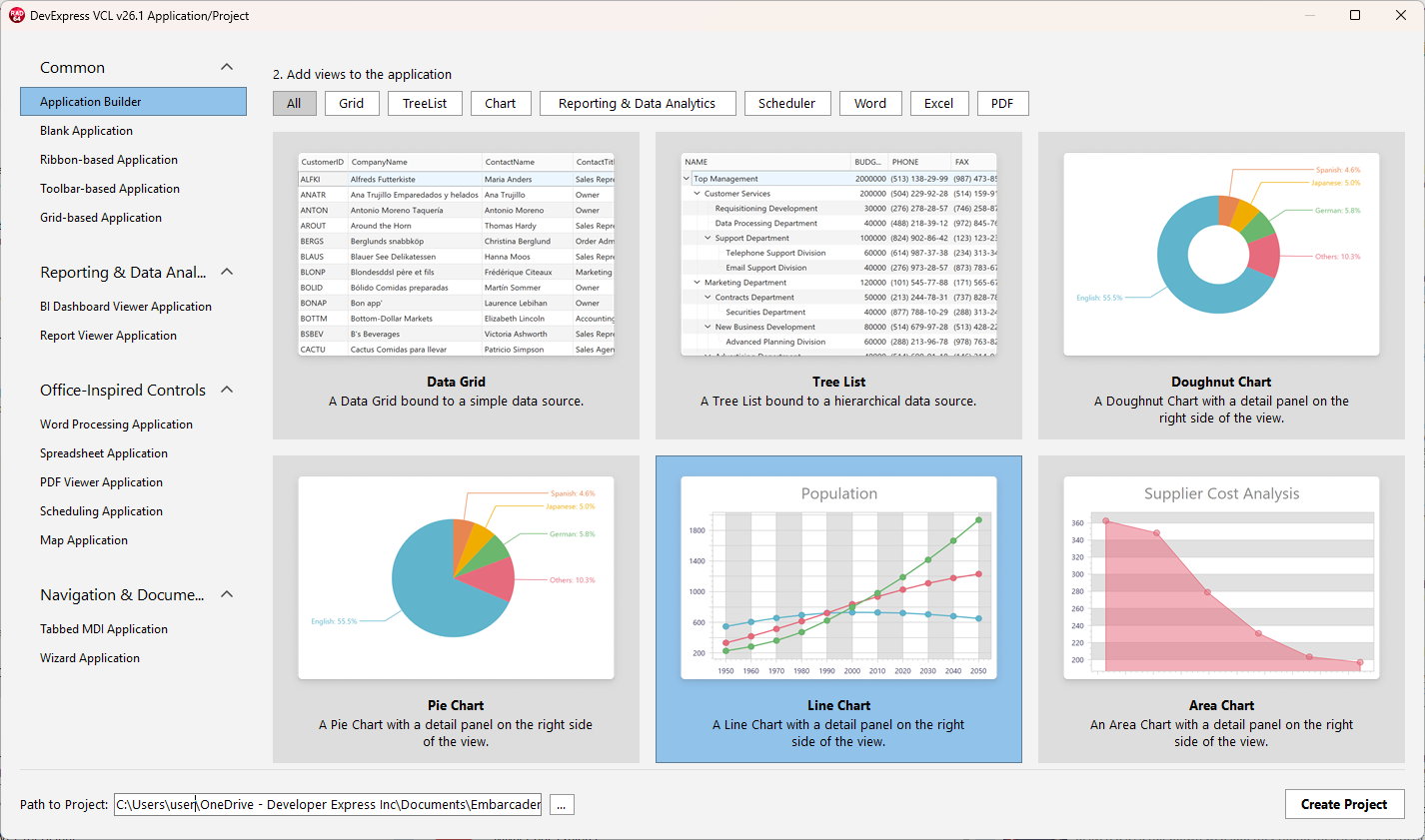Screen dimensions: 1425x840
Task: Click the Data Grid title text
Action: (x=456, y=382)
